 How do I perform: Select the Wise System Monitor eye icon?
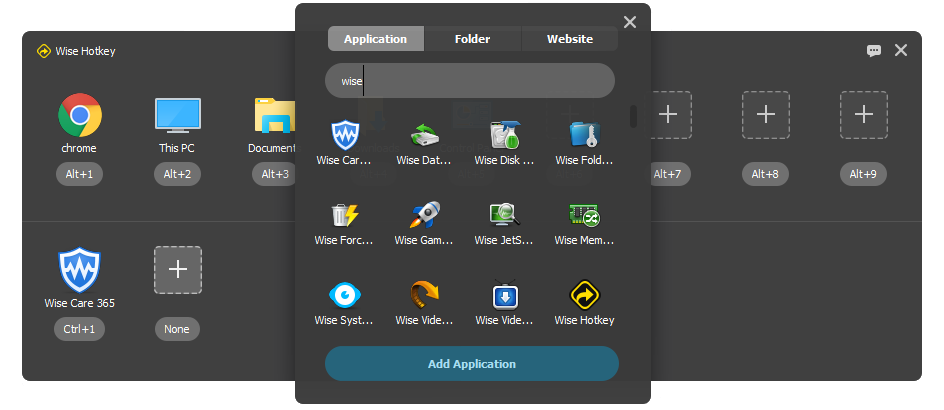tap(345, 295)
